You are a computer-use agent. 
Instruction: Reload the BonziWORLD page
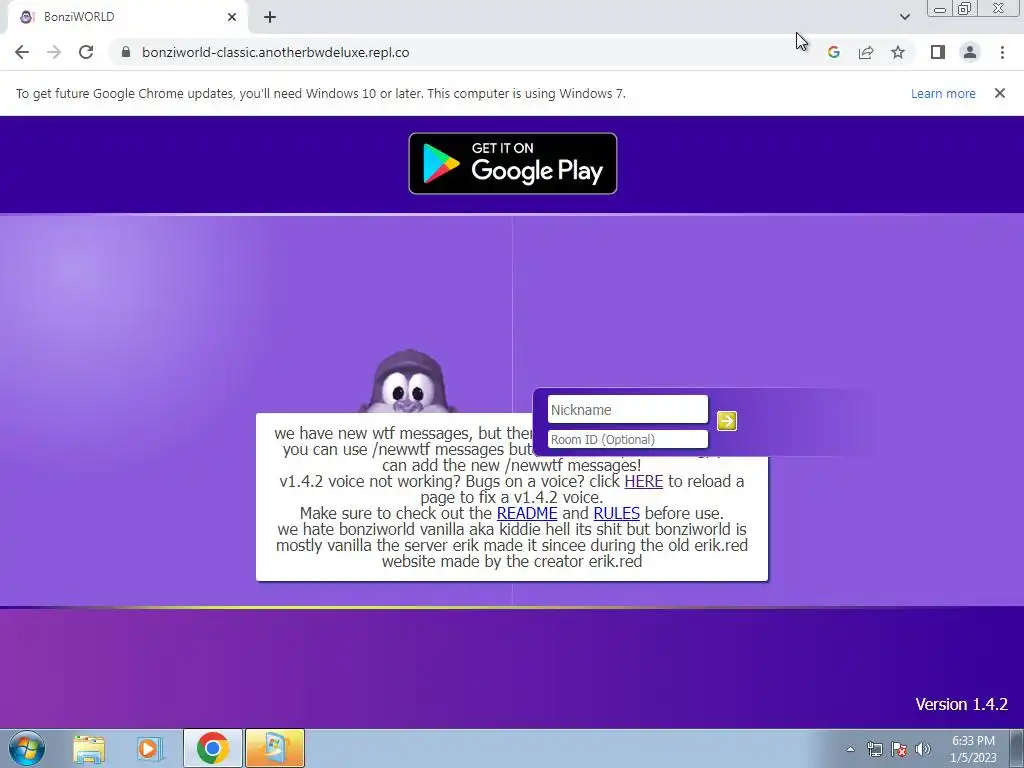point(86,52)
